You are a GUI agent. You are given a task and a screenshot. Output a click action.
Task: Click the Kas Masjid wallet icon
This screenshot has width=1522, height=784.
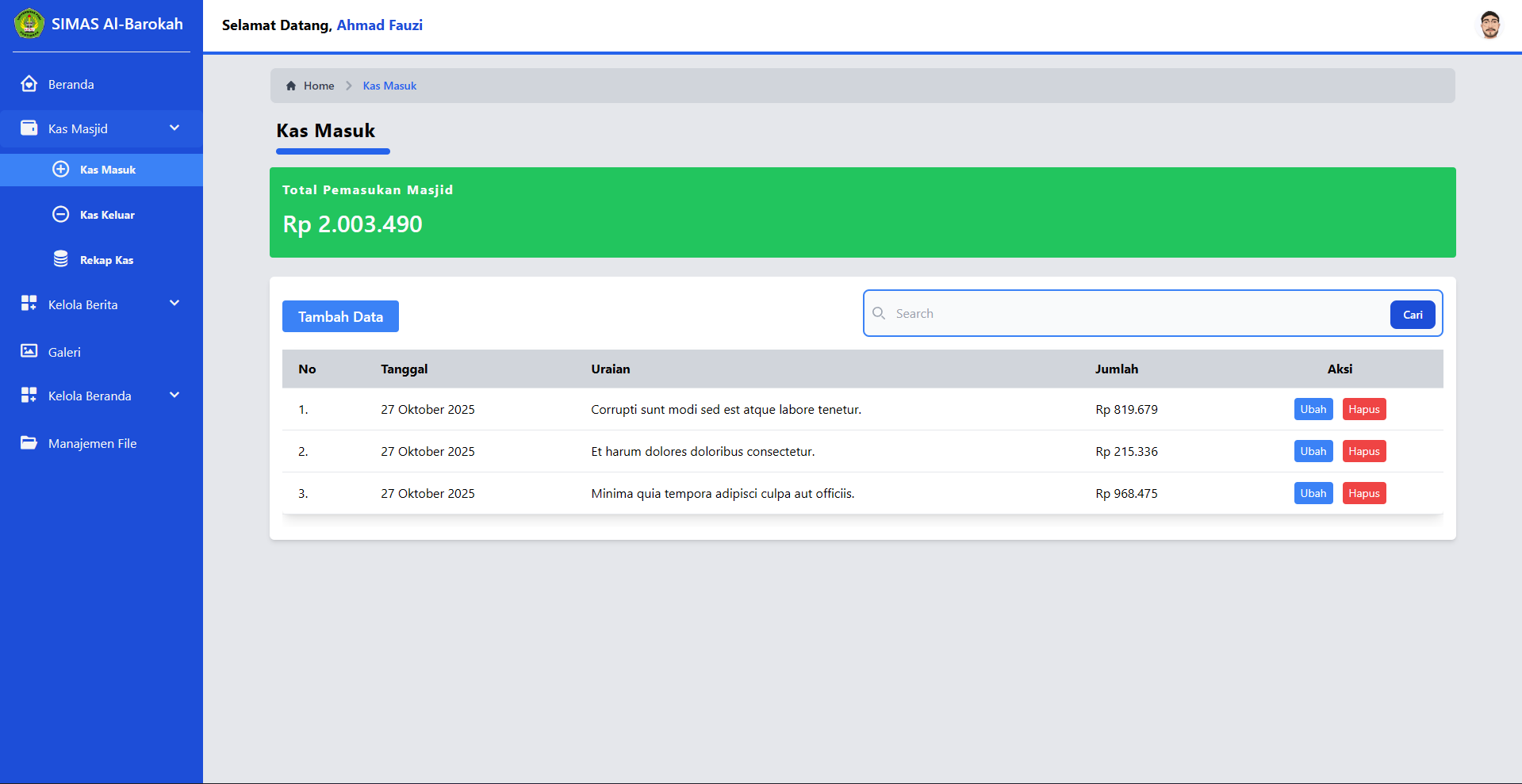29,128
